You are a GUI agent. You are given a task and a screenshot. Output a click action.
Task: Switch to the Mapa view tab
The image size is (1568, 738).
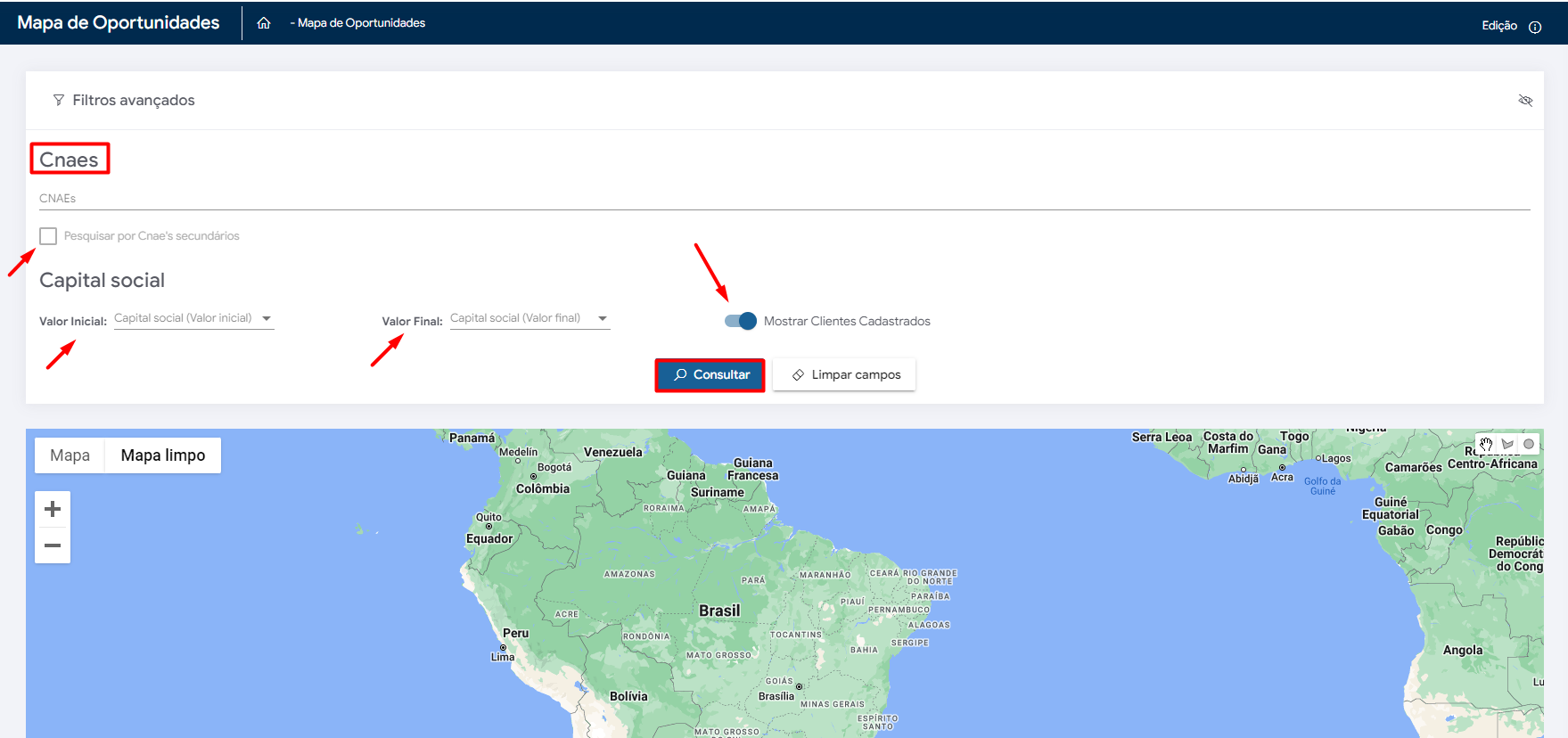pyautogui.click(x=70, y=455)
